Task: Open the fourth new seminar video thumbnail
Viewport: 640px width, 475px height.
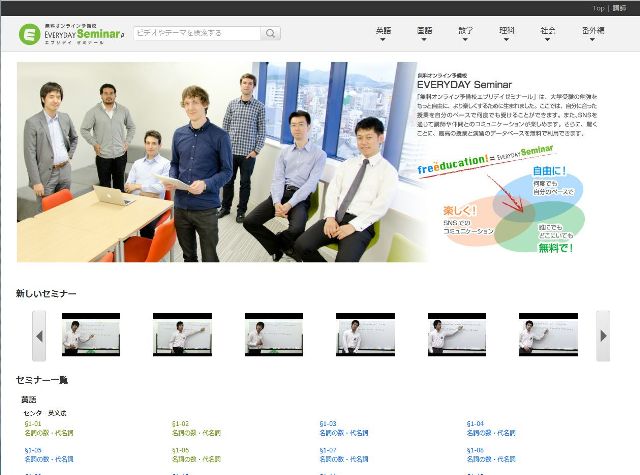Action: point(365,335)
